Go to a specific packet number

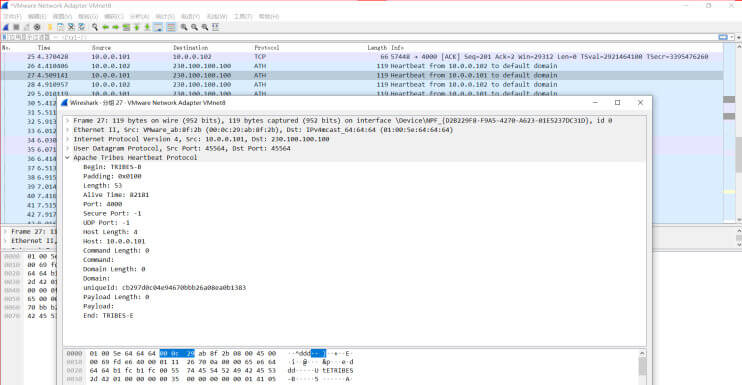click(x=126, y=27)
